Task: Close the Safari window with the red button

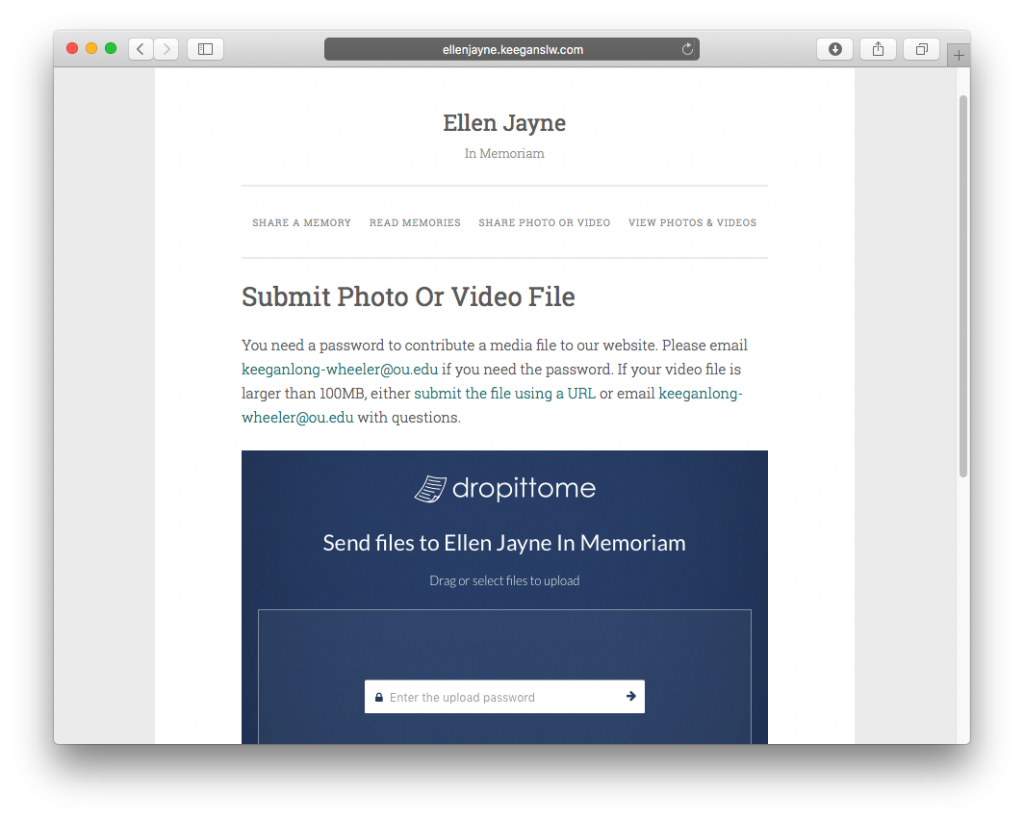Action: tap(72, 48)
